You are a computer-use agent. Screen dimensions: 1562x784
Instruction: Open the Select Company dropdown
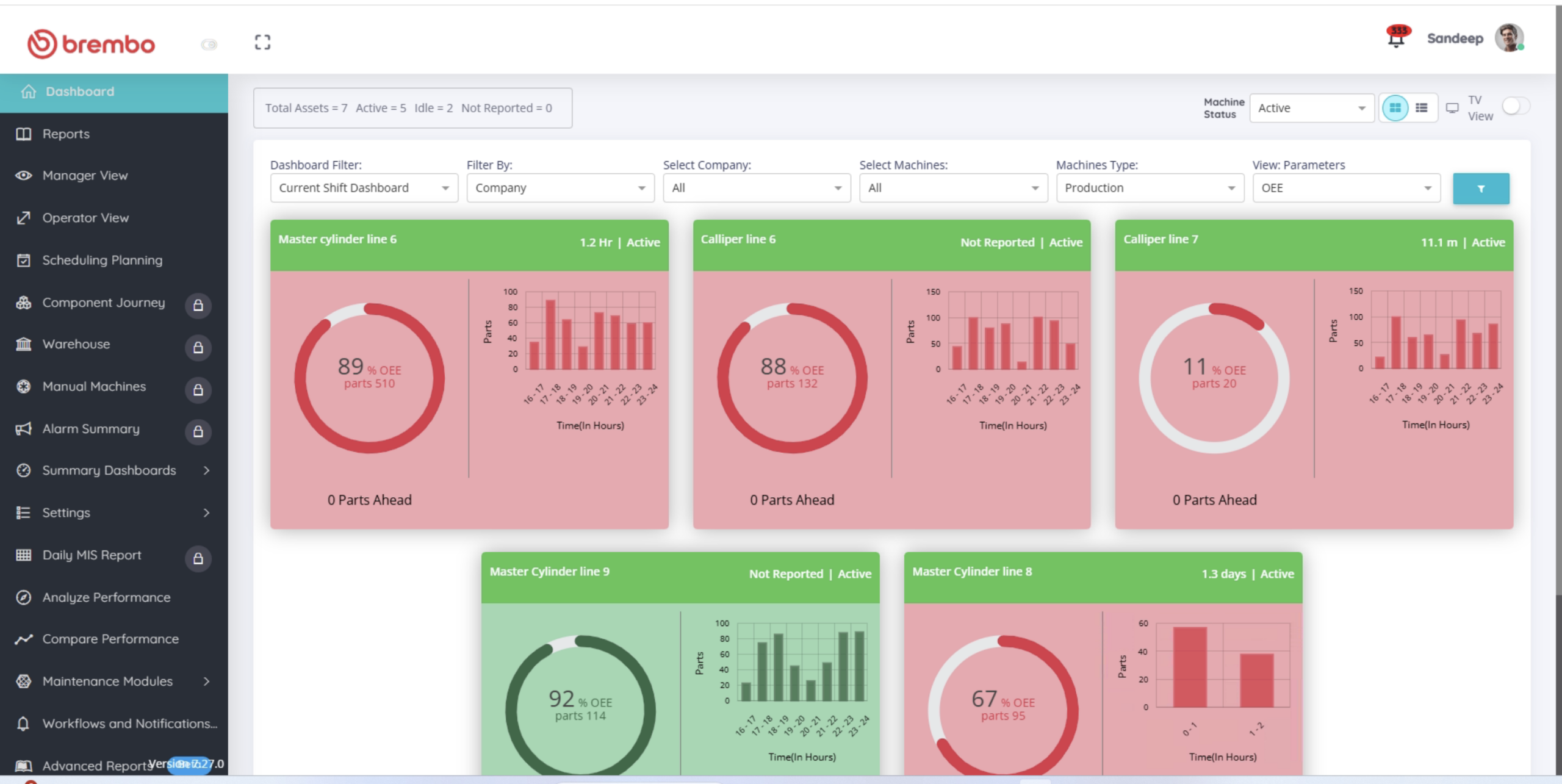click(757, 188)
